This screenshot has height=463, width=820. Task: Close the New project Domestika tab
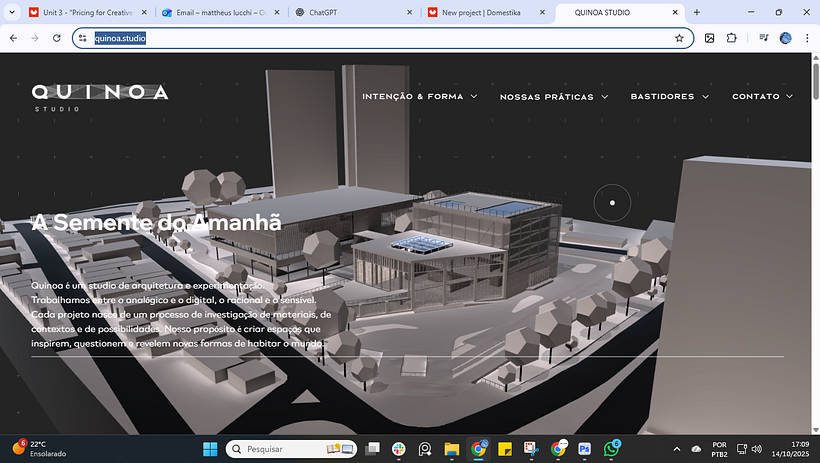coord(542,12)
